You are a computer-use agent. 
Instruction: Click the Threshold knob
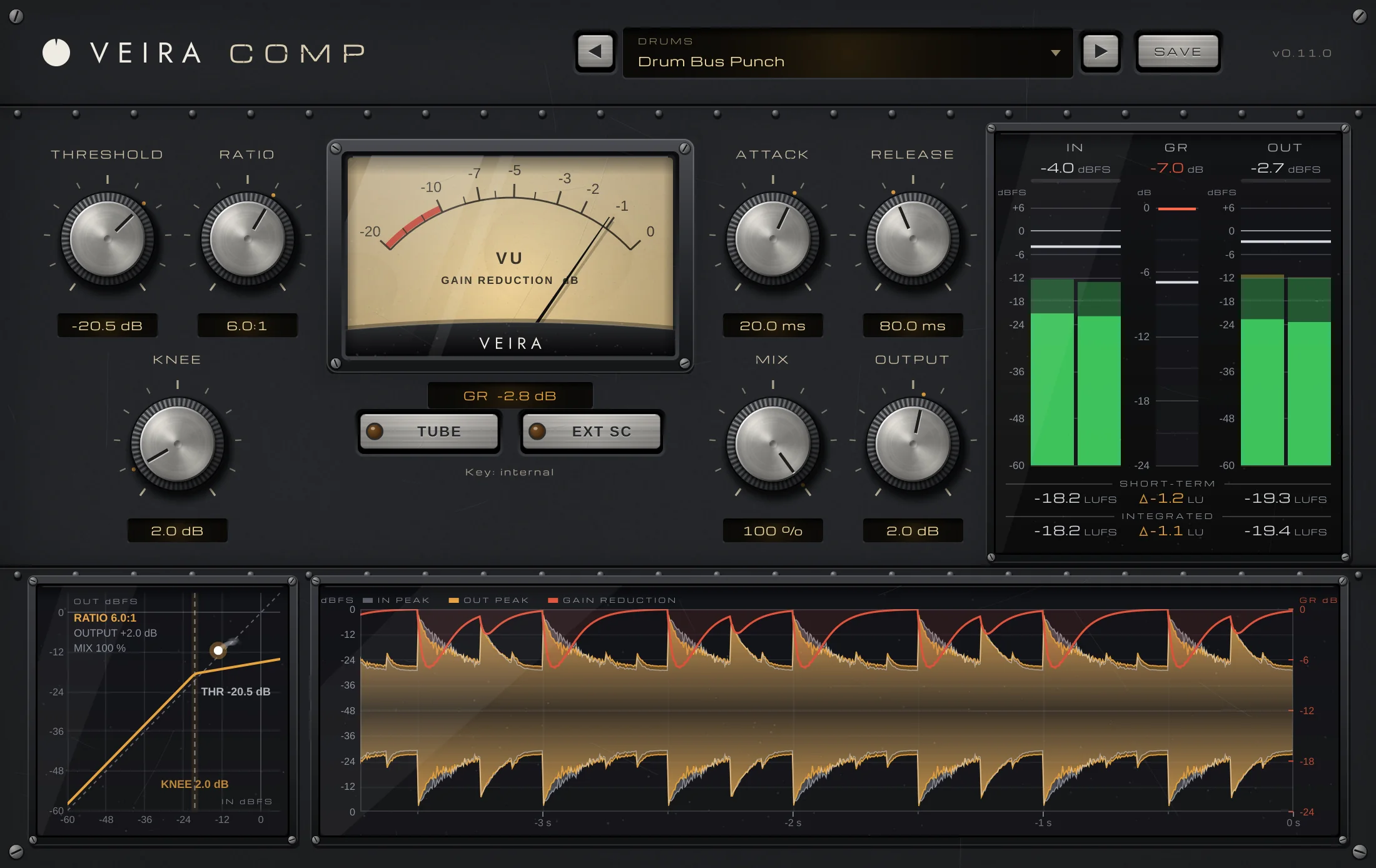(x=108, y=239)
